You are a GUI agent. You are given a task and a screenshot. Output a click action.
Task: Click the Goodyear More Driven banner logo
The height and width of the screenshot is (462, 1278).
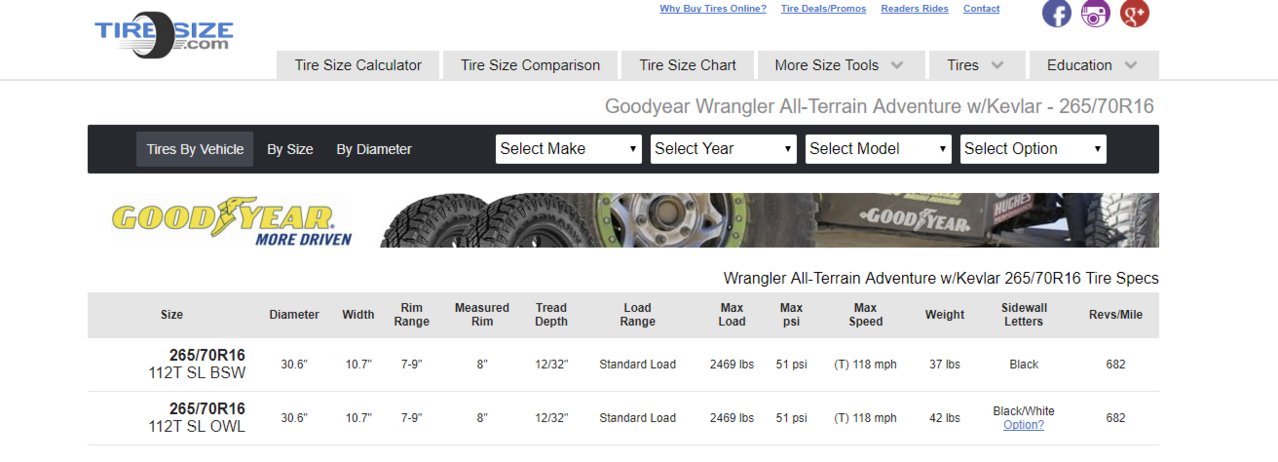point(232,220)
